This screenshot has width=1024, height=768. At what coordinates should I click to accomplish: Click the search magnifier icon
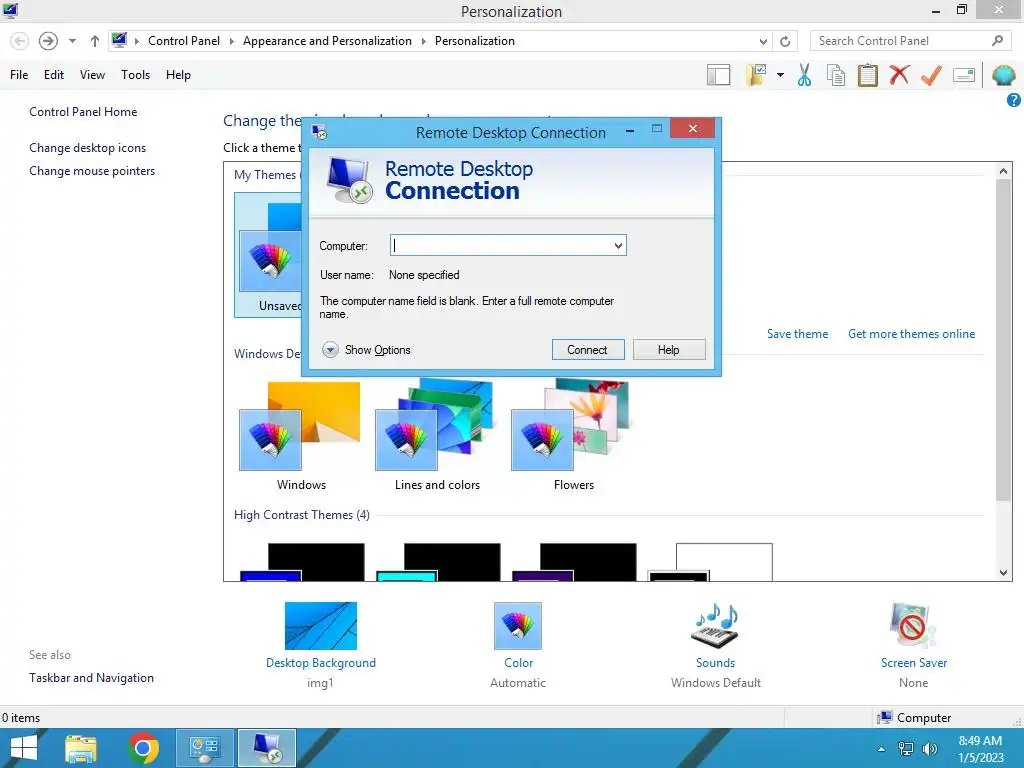coord(997,40)
